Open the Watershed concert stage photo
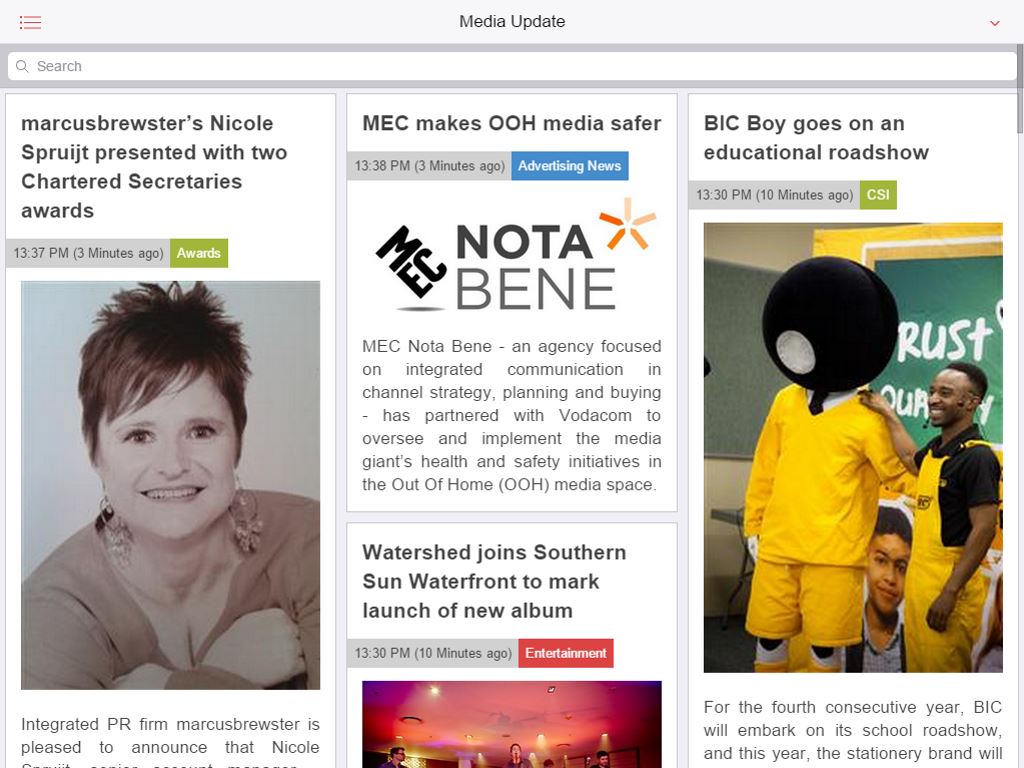The height and width of the screenshot is (768, 1024). [x=511, y=724]
